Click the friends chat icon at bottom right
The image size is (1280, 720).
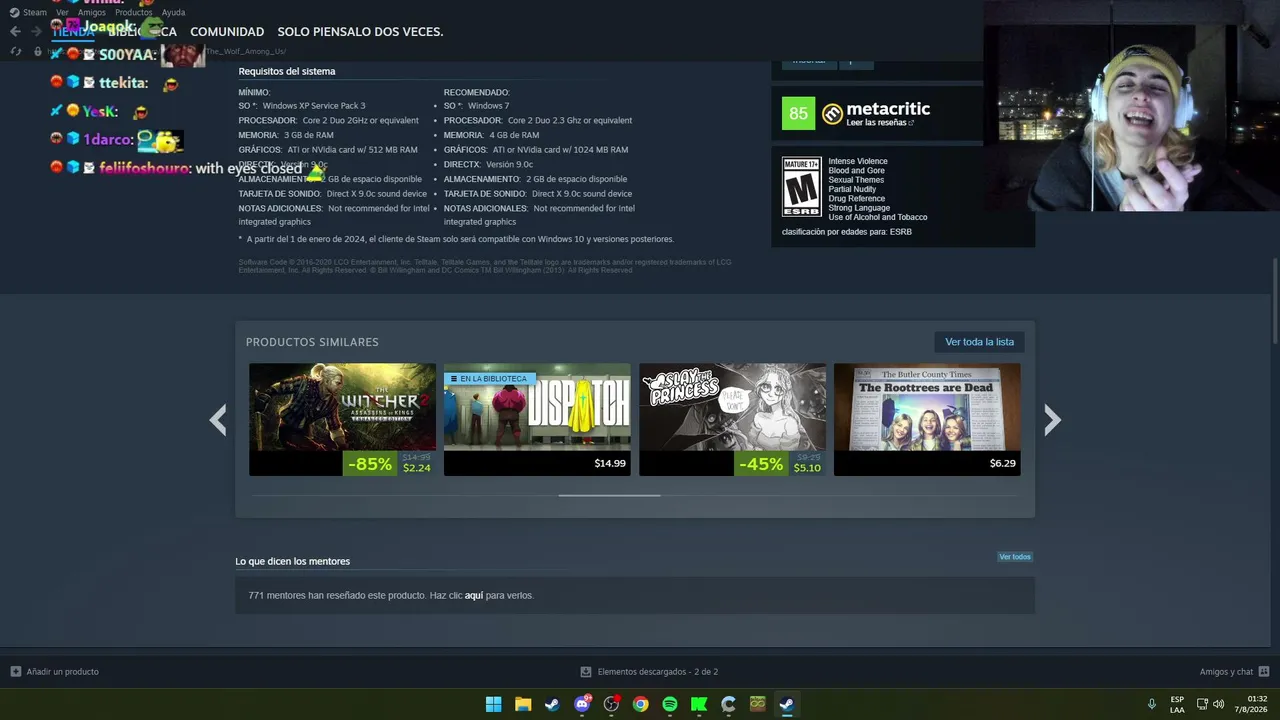[x=1264, y=672]
